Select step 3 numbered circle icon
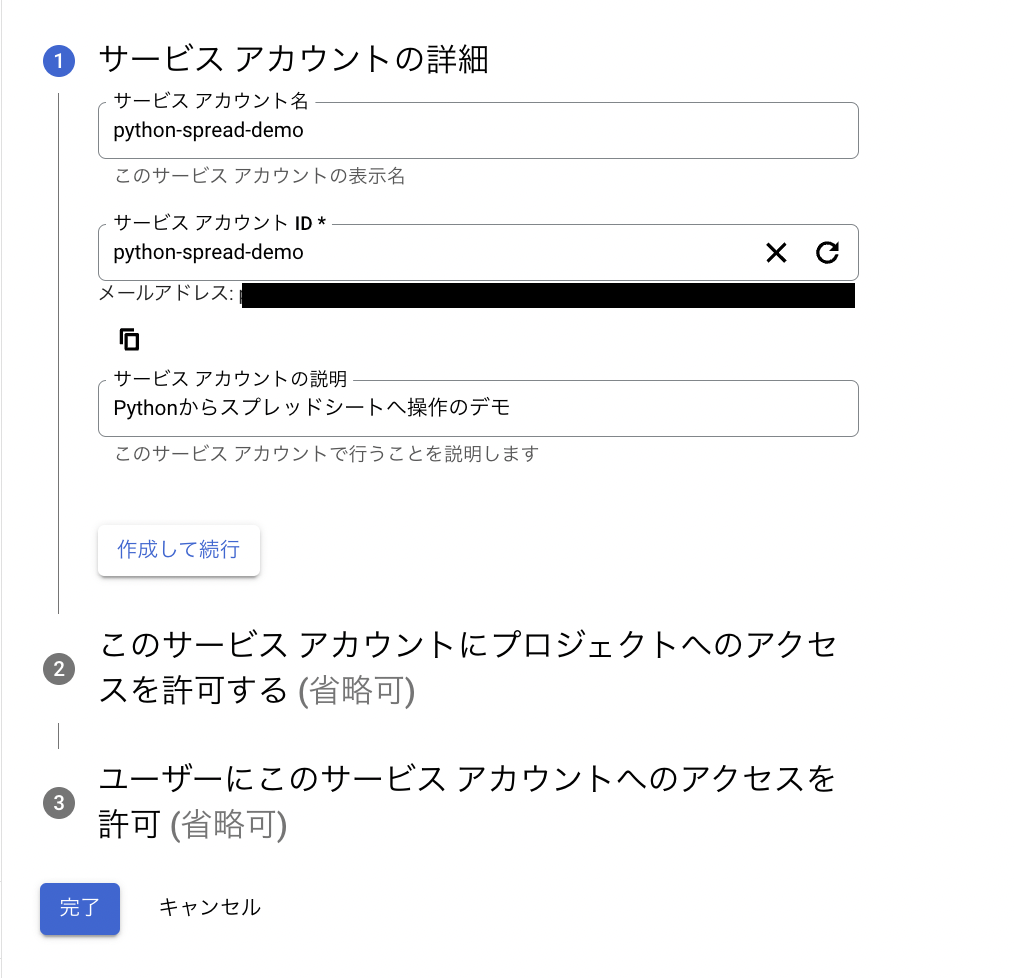This screenshot has height=978, width=1014. pos(59,803)
